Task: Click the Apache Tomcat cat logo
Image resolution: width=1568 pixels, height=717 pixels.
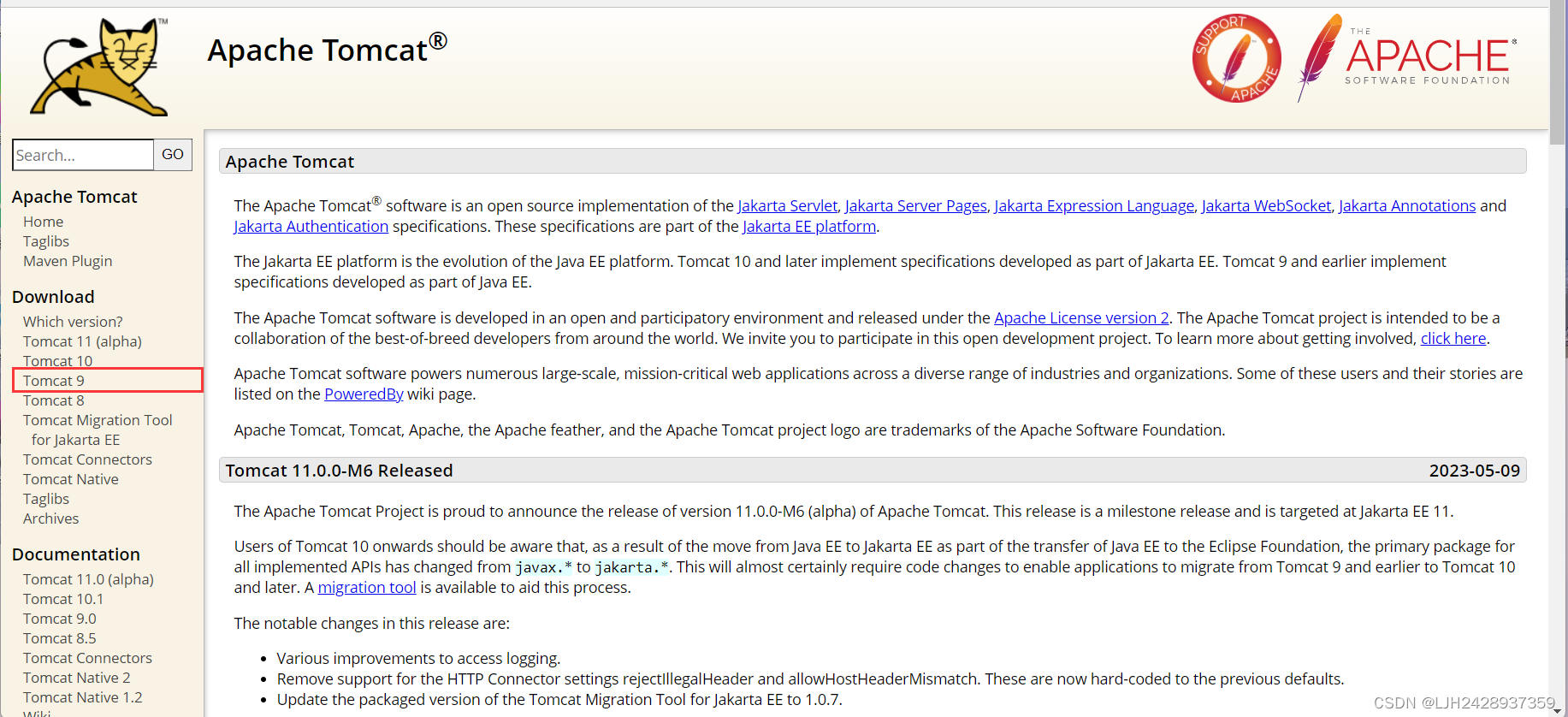Action: [98, 67]
